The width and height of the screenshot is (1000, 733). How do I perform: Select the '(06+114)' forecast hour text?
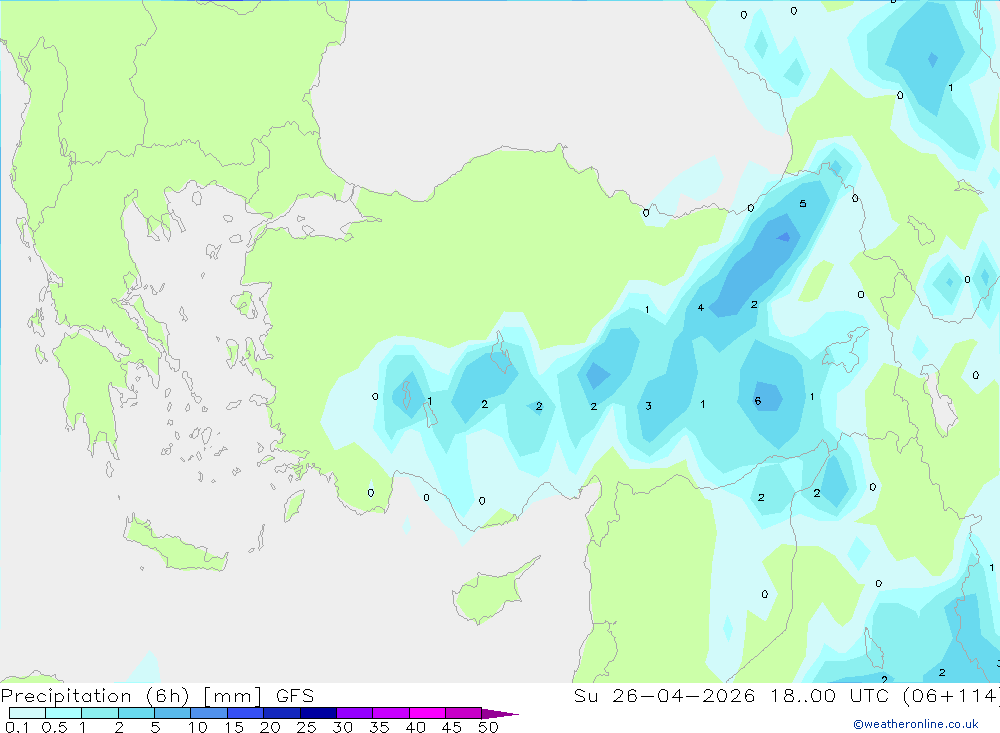(950, 695)
